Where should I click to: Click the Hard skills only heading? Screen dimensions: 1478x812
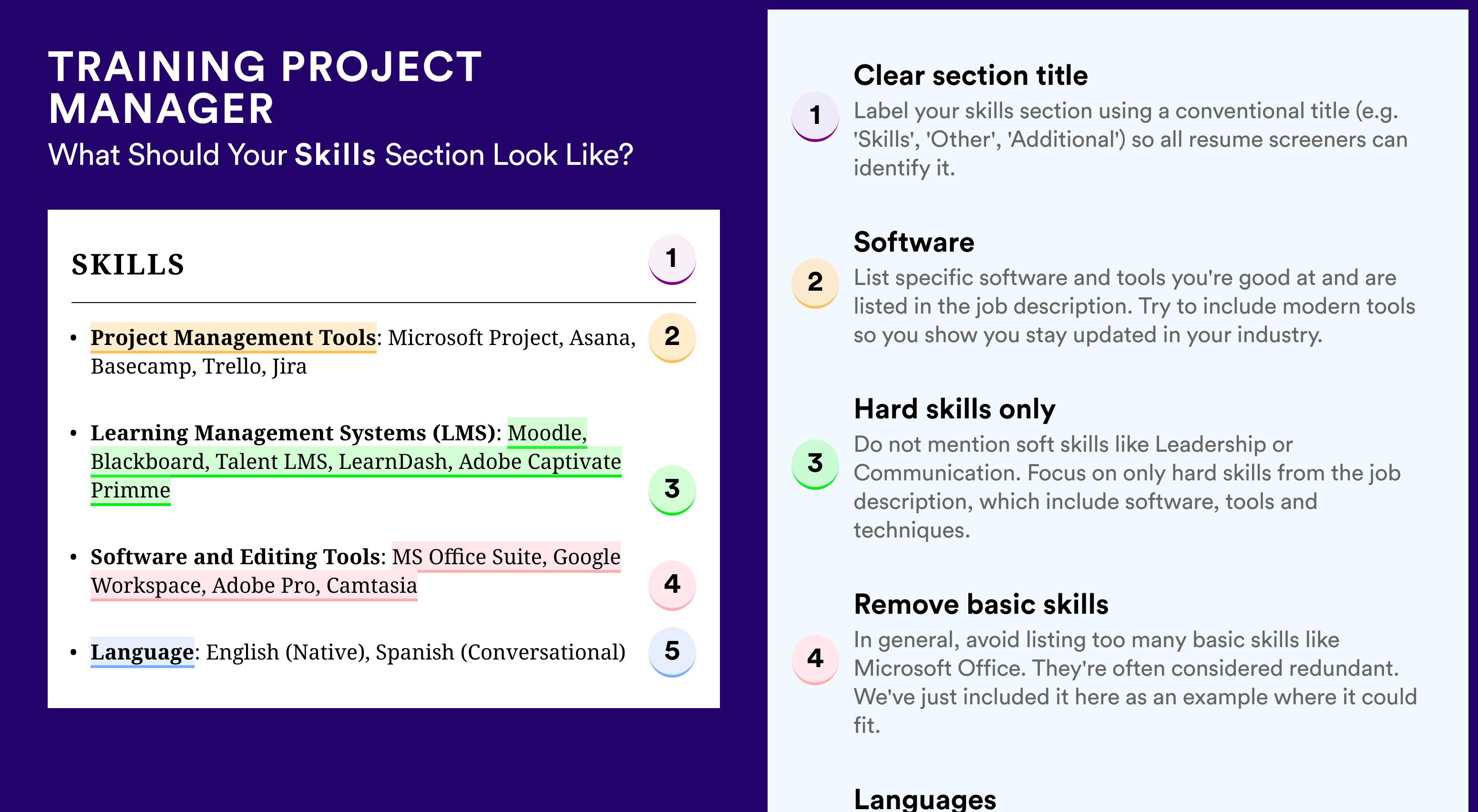[x=955, y=409]
